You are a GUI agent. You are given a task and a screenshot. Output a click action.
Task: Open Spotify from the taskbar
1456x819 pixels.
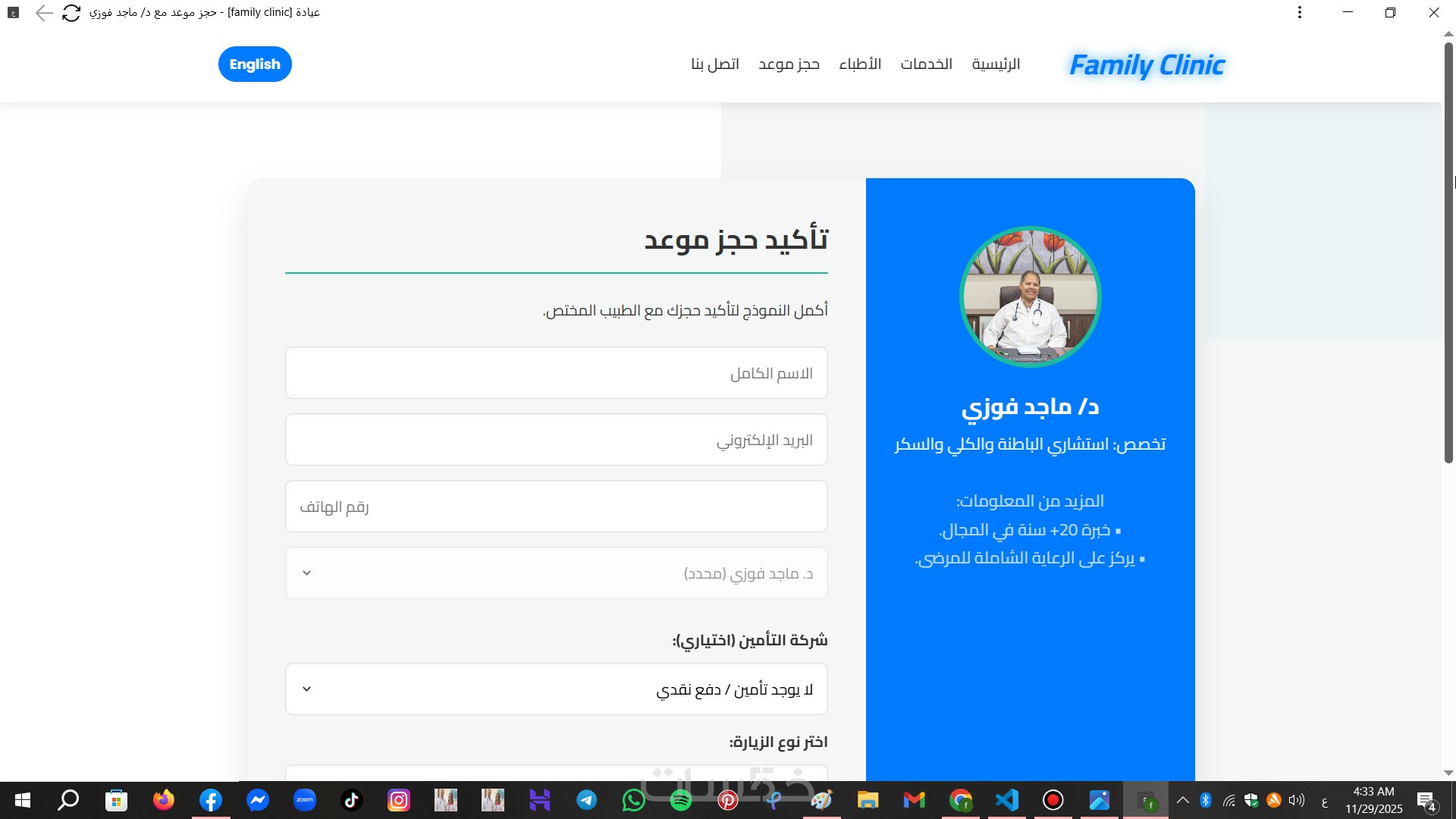[681, 800]
